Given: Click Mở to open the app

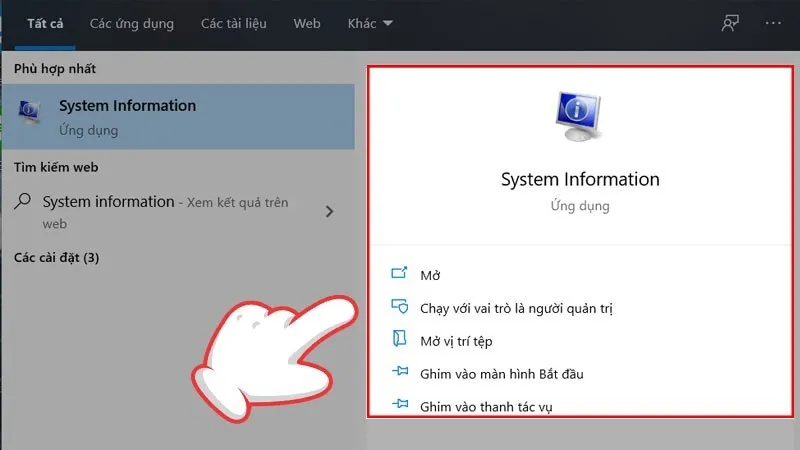Looking at the screenshot, I should (430, 276).
